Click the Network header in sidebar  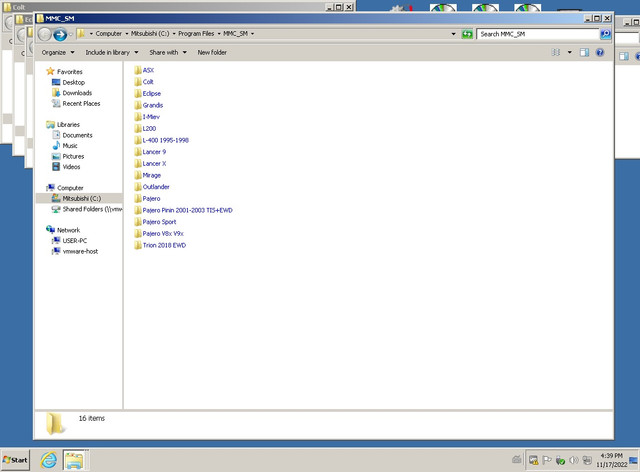68,230
